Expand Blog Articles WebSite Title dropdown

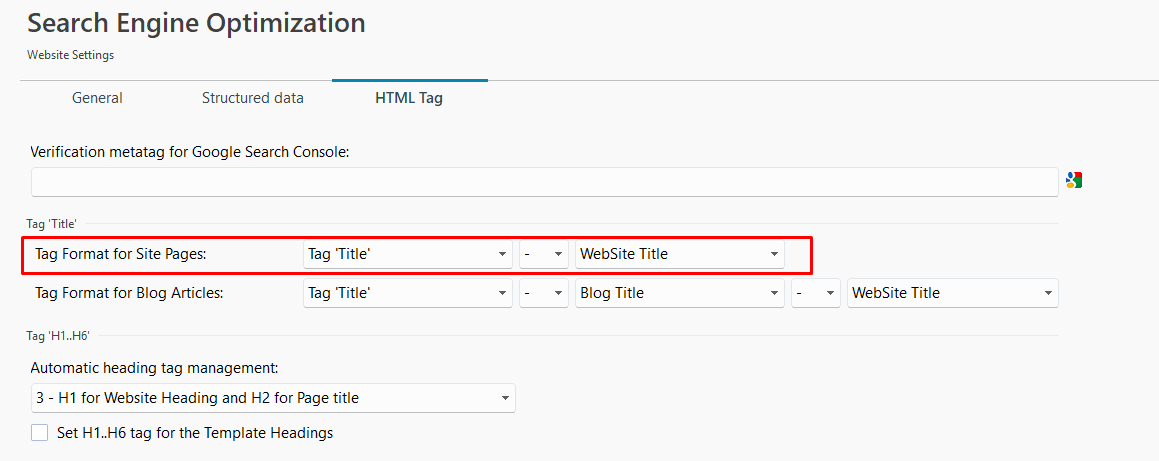tap(953, 293)
